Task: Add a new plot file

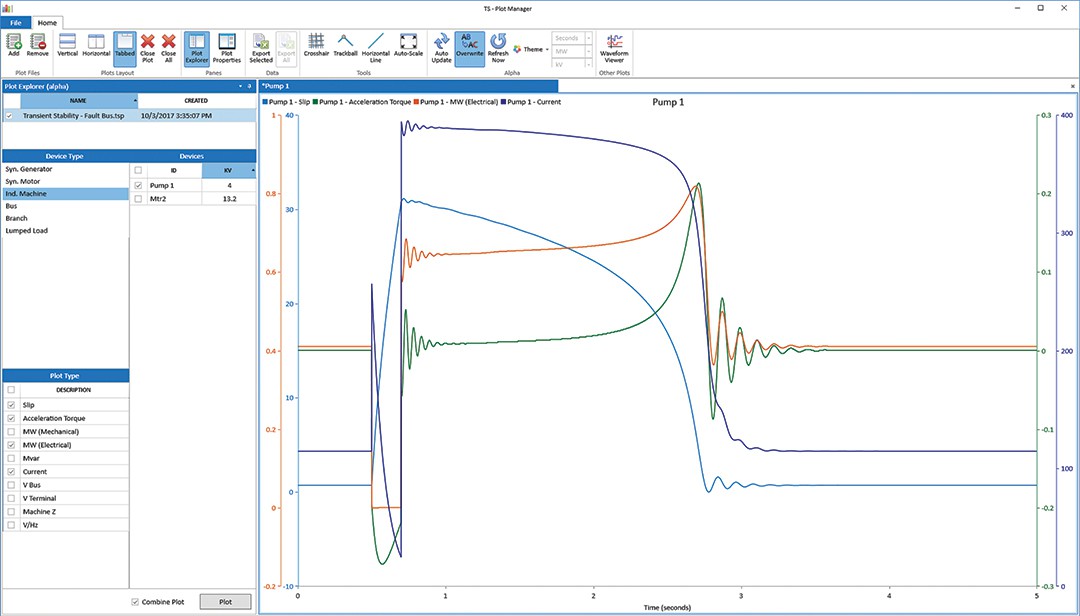Action: (13, 45)
